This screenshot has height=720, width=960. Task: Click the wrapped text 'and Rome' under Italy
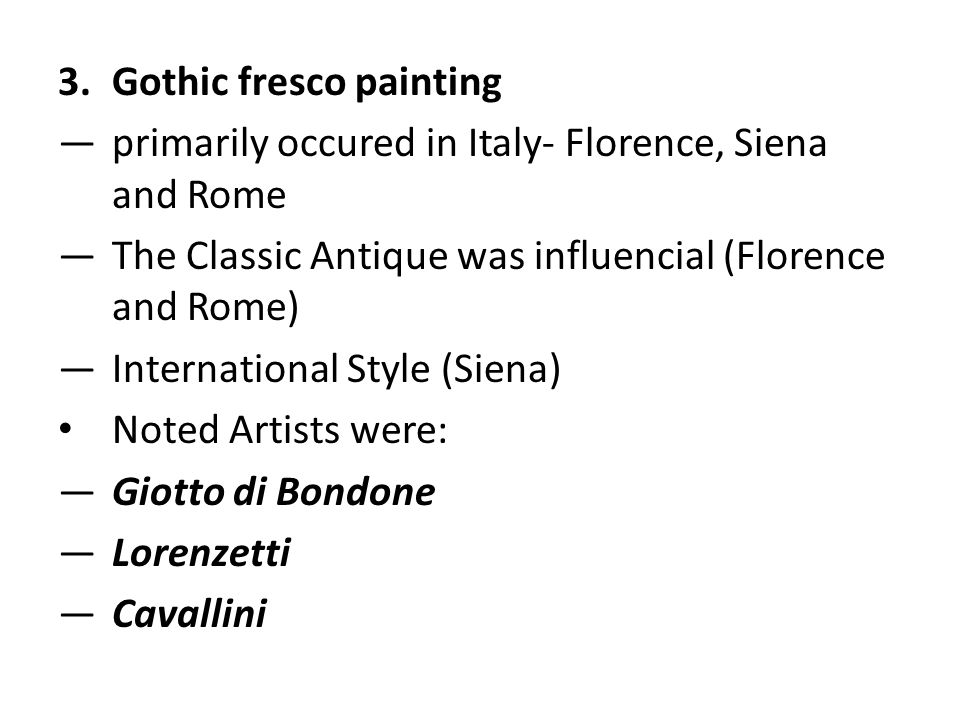pos(199,195)
